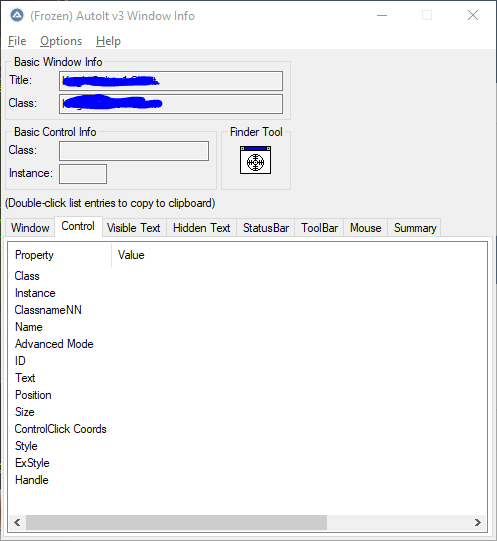Switch to the Visible Text tab
Viewport: 497px width, 541px height.
pos(134,228)
